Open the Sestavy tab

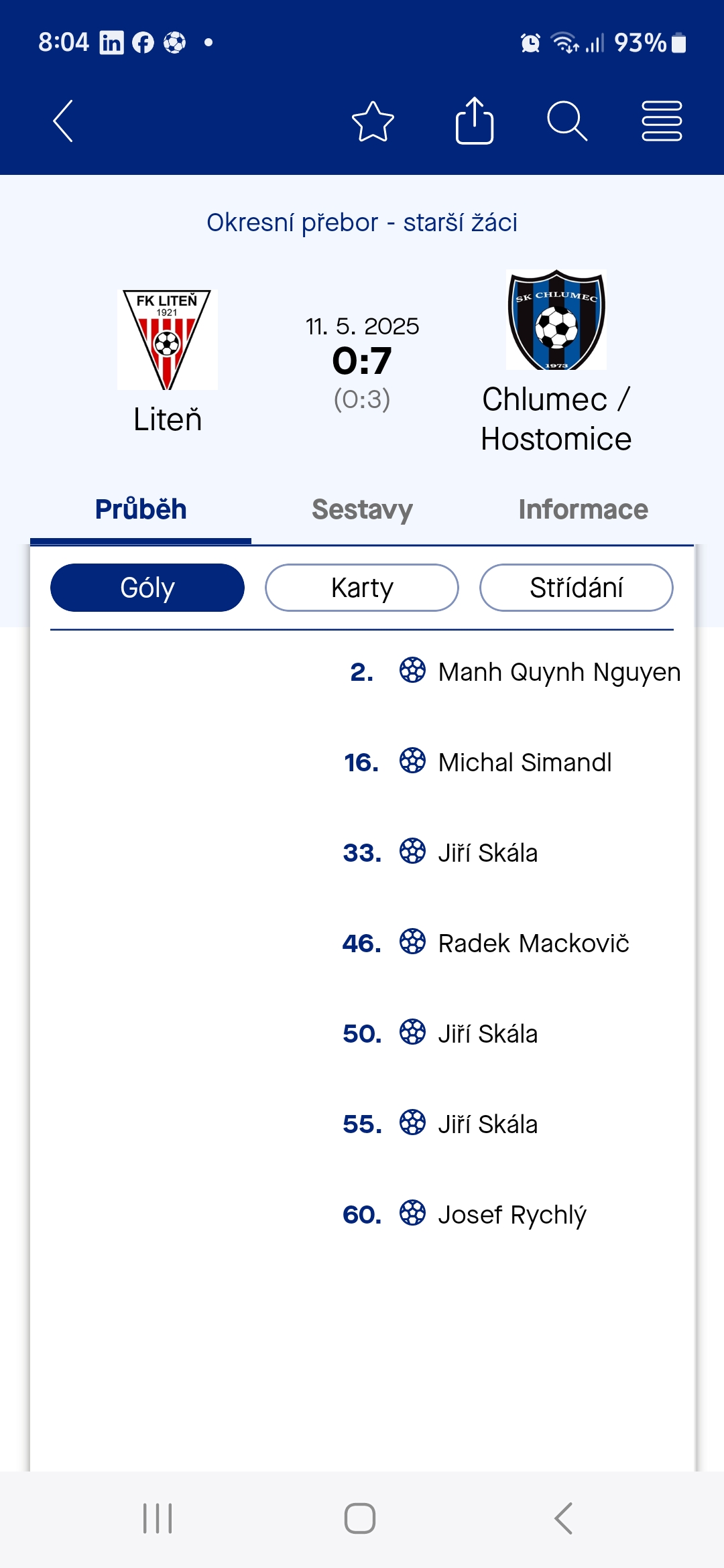[x=362, y=510]
